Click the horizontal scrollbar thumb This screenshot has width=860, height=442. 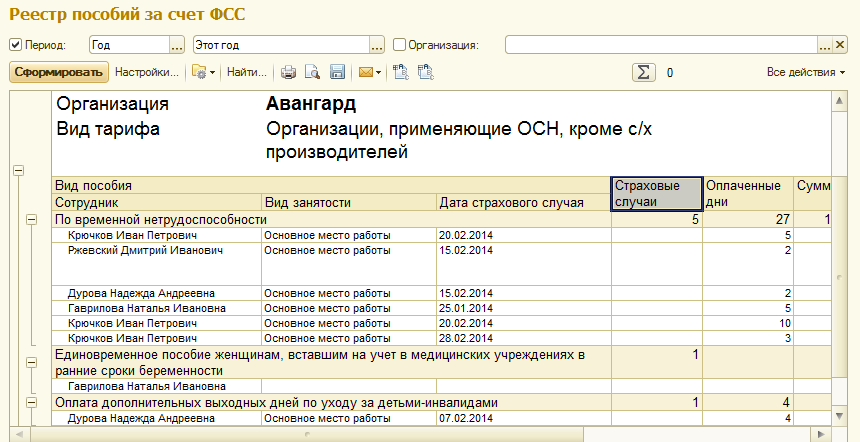tap(307, 434)
